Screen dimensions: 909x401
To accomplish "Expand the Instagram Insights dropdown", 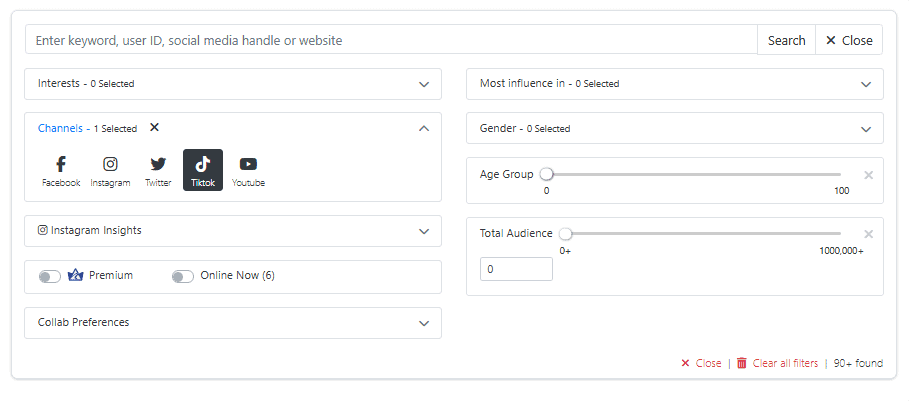I will click(x=233, y=231).
